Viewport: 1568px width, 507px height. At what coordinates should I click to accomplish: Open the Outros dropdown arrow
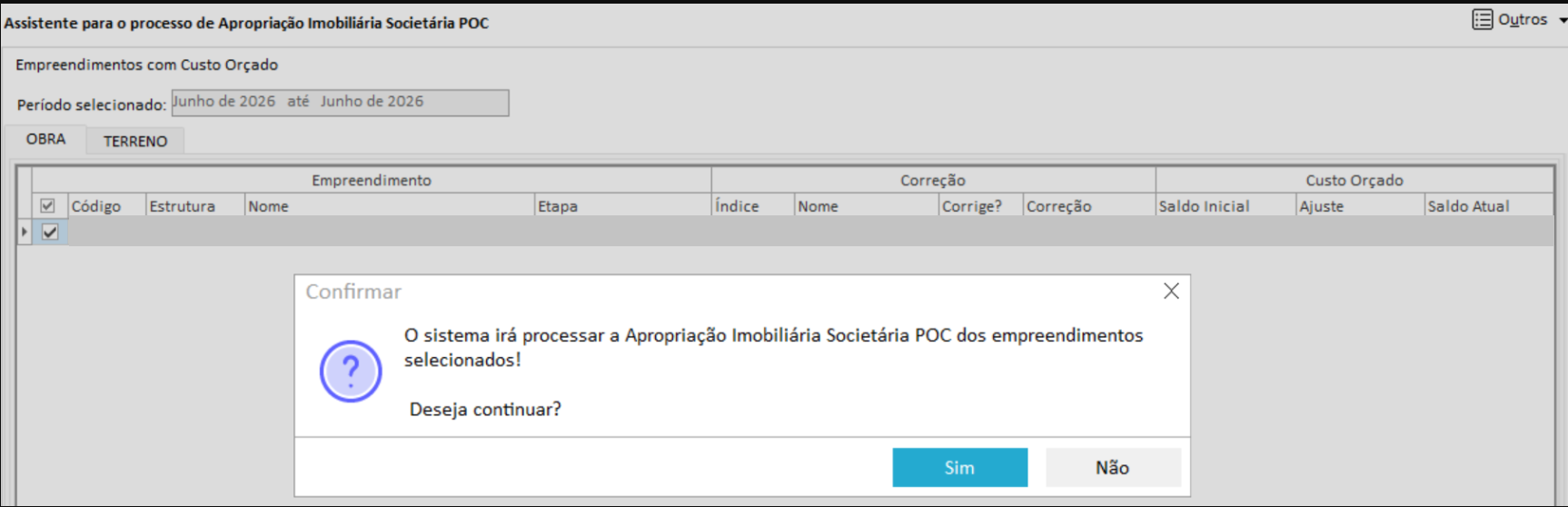click(x=1562, y=21)
